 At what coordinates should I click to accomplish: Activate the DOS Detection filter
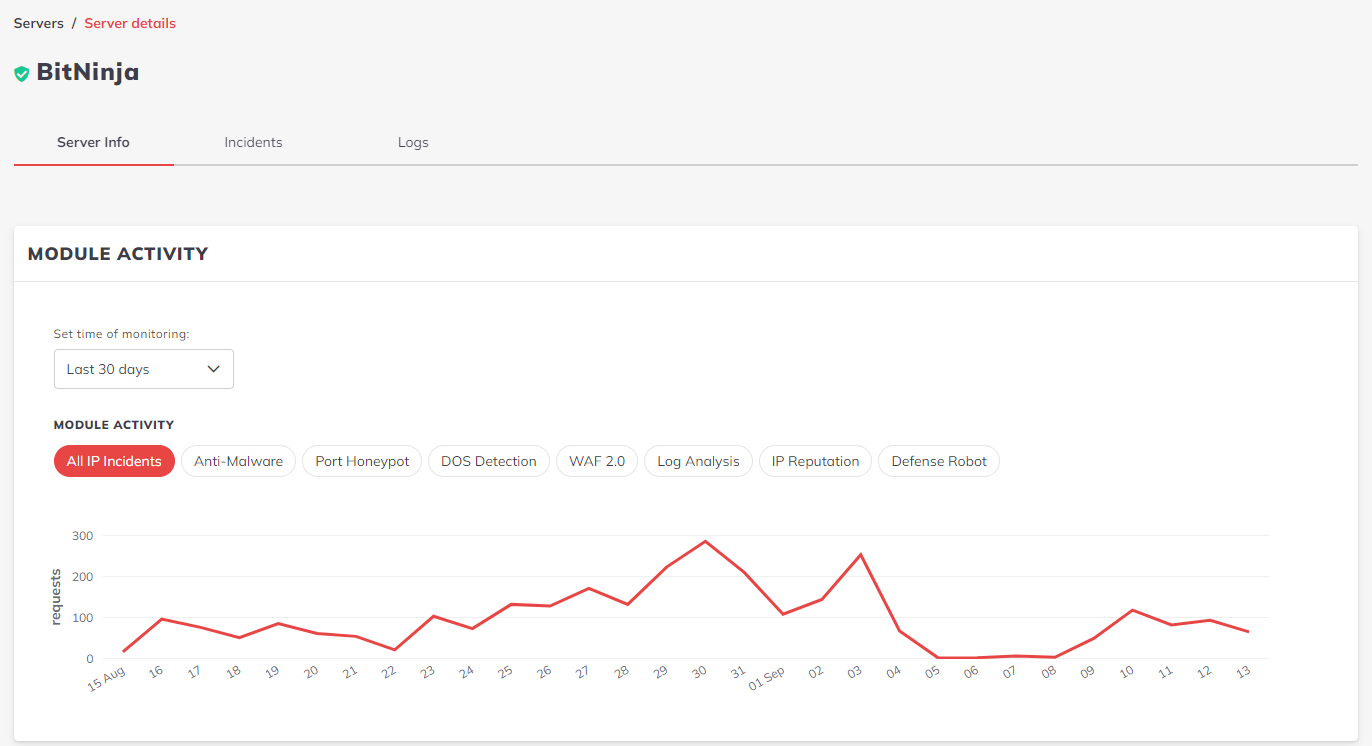[489, 461]
